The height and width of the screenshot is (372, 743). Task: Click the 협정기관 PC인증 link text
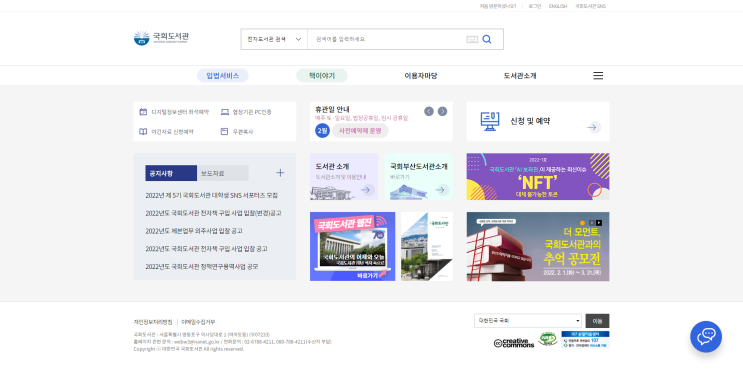point(252,112)
